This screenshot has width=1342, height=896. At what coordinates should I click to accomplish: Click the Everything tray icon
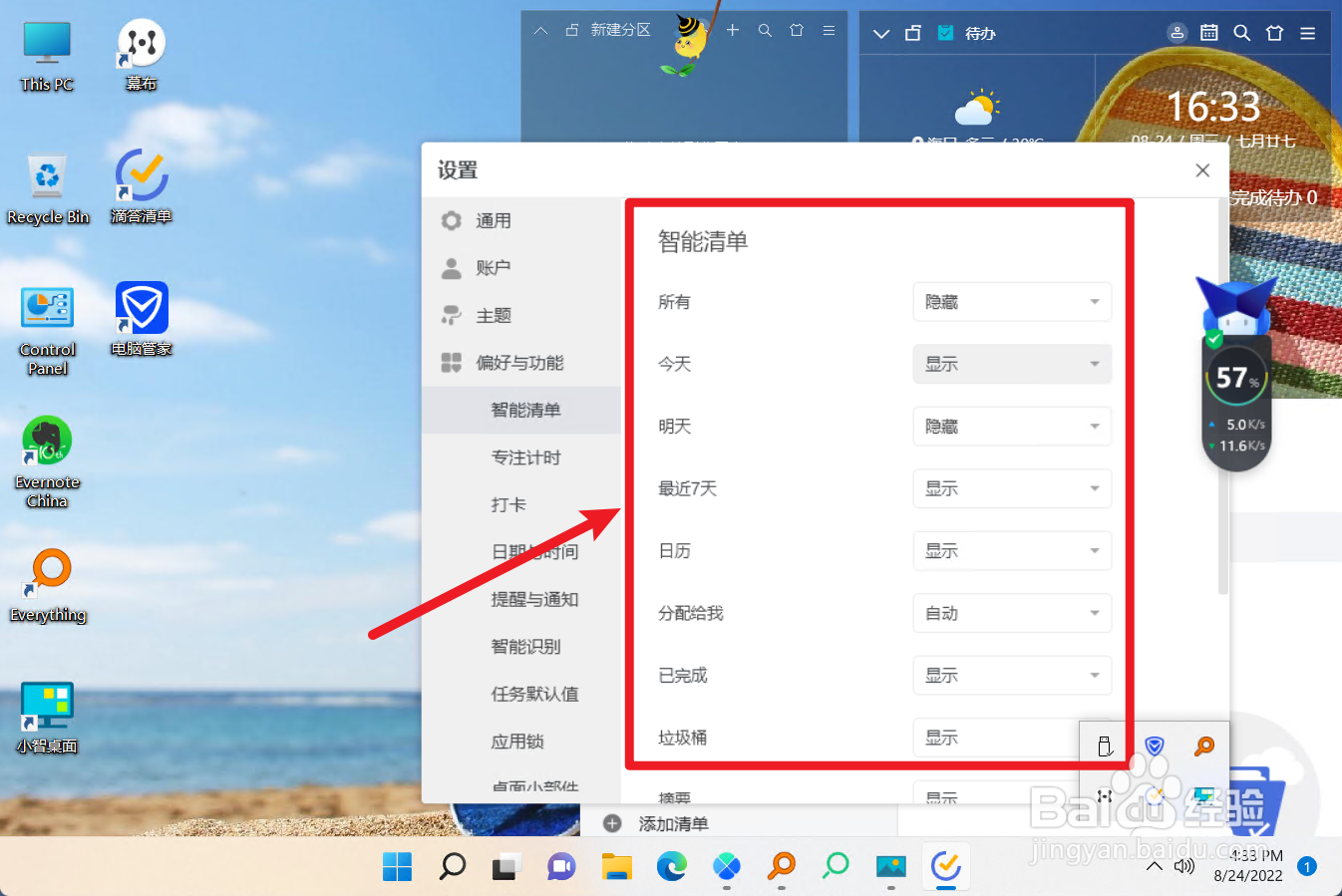[x=1204, y=746]
